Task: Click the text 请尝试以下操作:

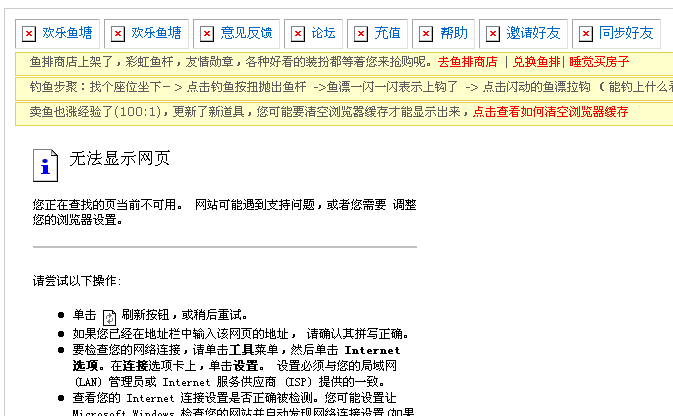Action: (77, 281)
